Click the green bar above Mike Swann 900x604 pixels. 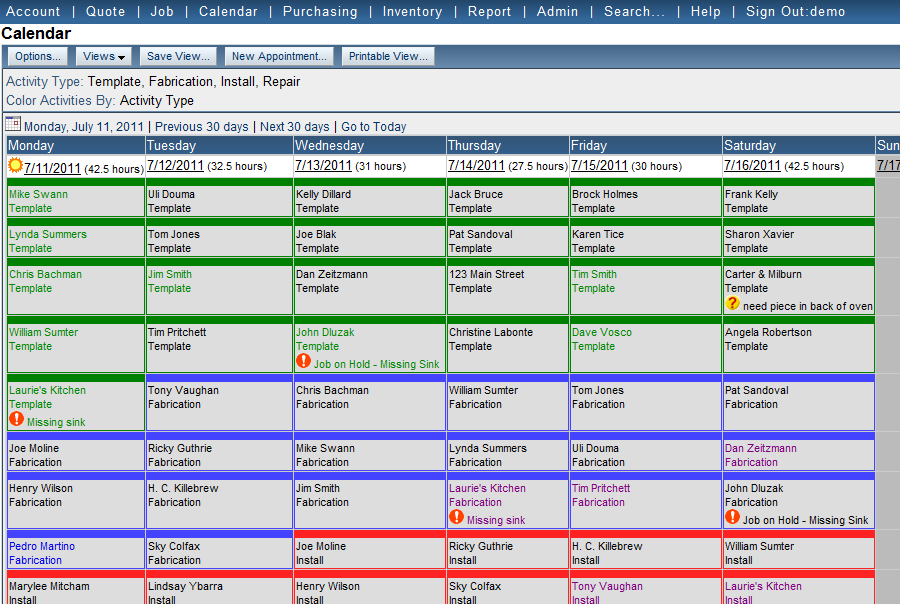[x=75, y=181]
